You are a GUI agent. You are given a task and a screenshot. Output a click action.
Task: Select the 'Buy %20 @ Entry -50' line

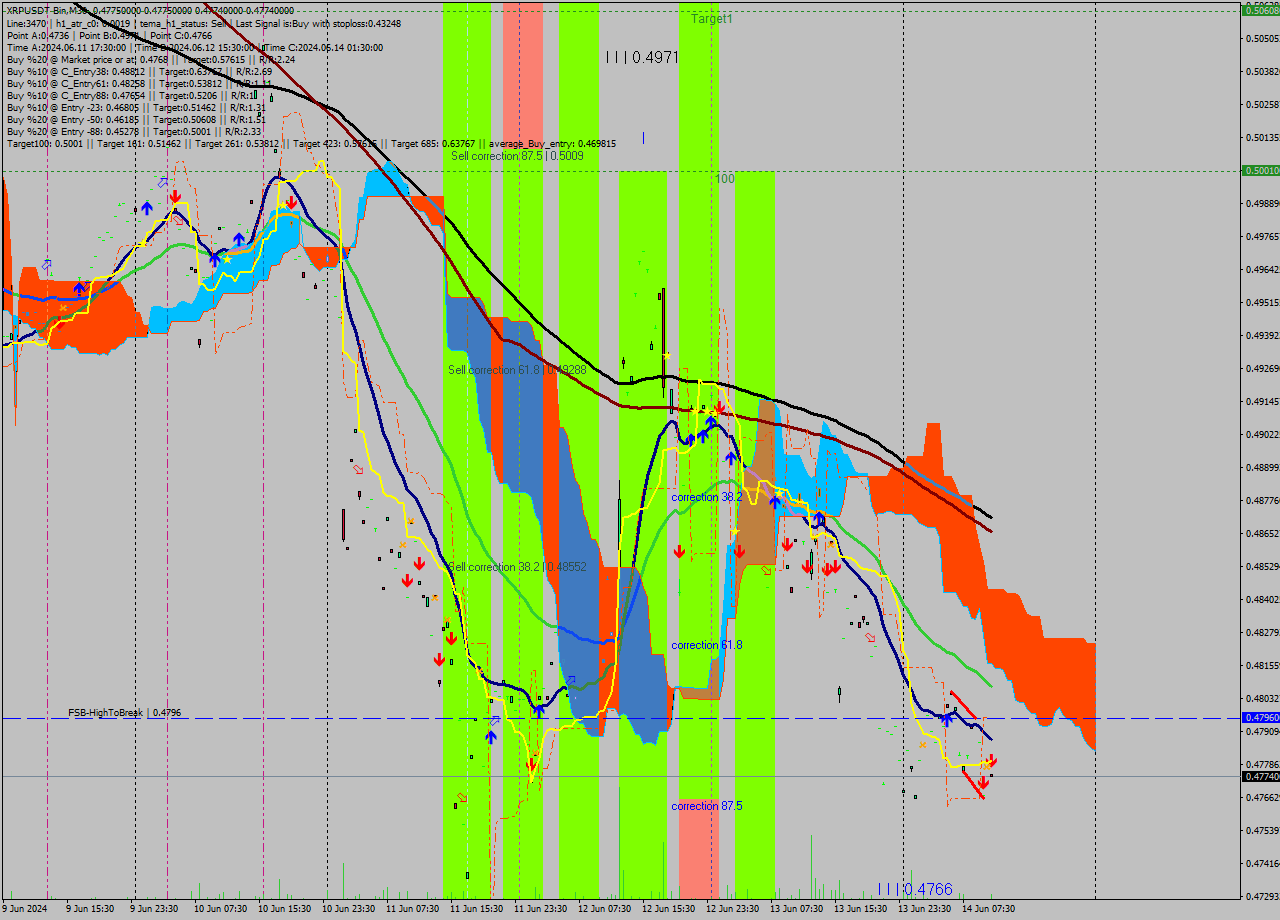(136, 120)
